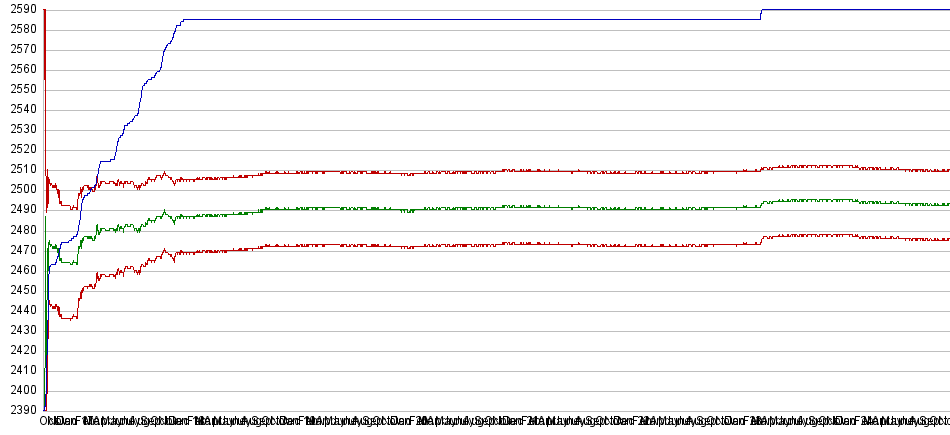Click the 2530 y-axis label
Viewport: 950px width, 435px height.
point(22,129)
